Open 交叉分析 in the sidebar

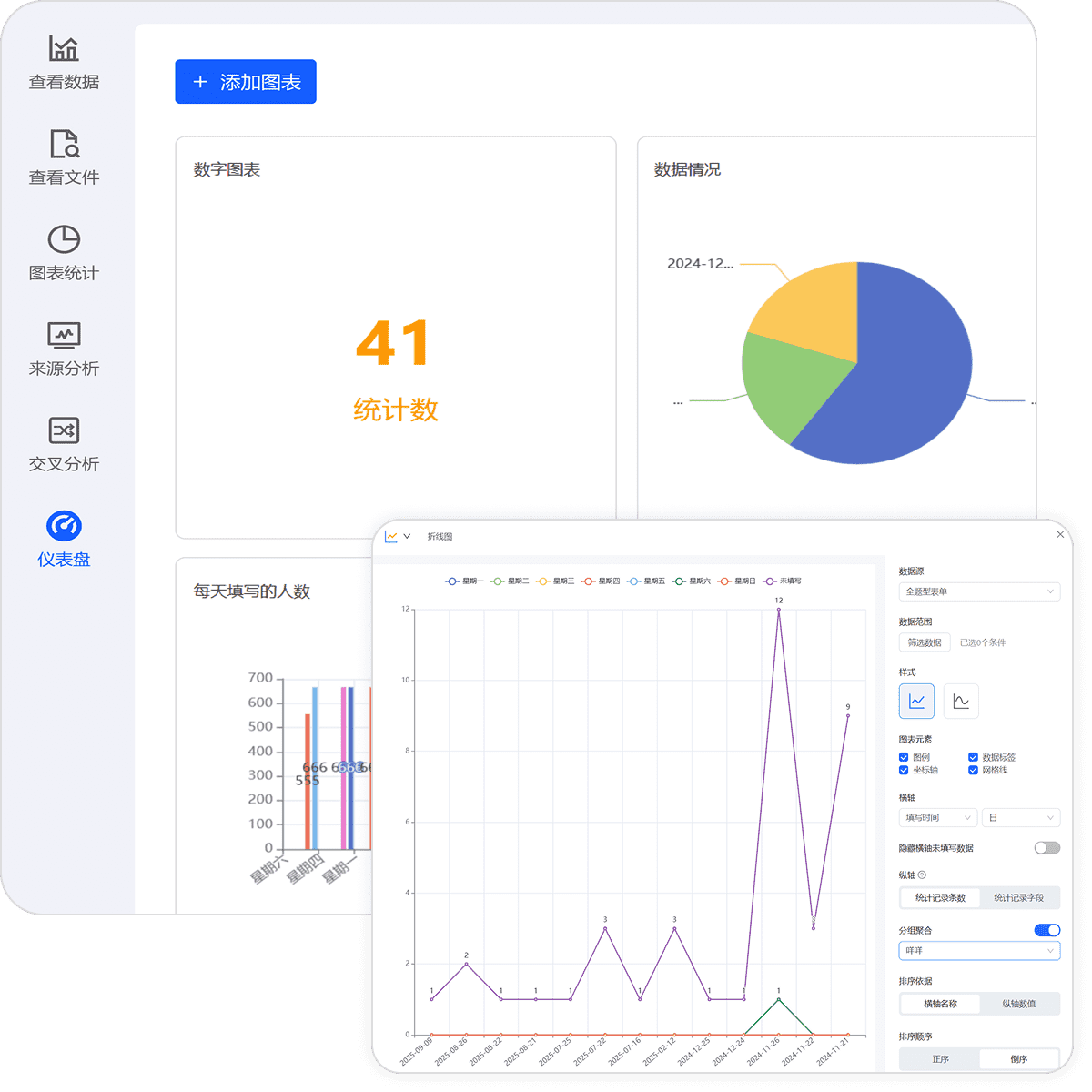click(x=64, y=444)
